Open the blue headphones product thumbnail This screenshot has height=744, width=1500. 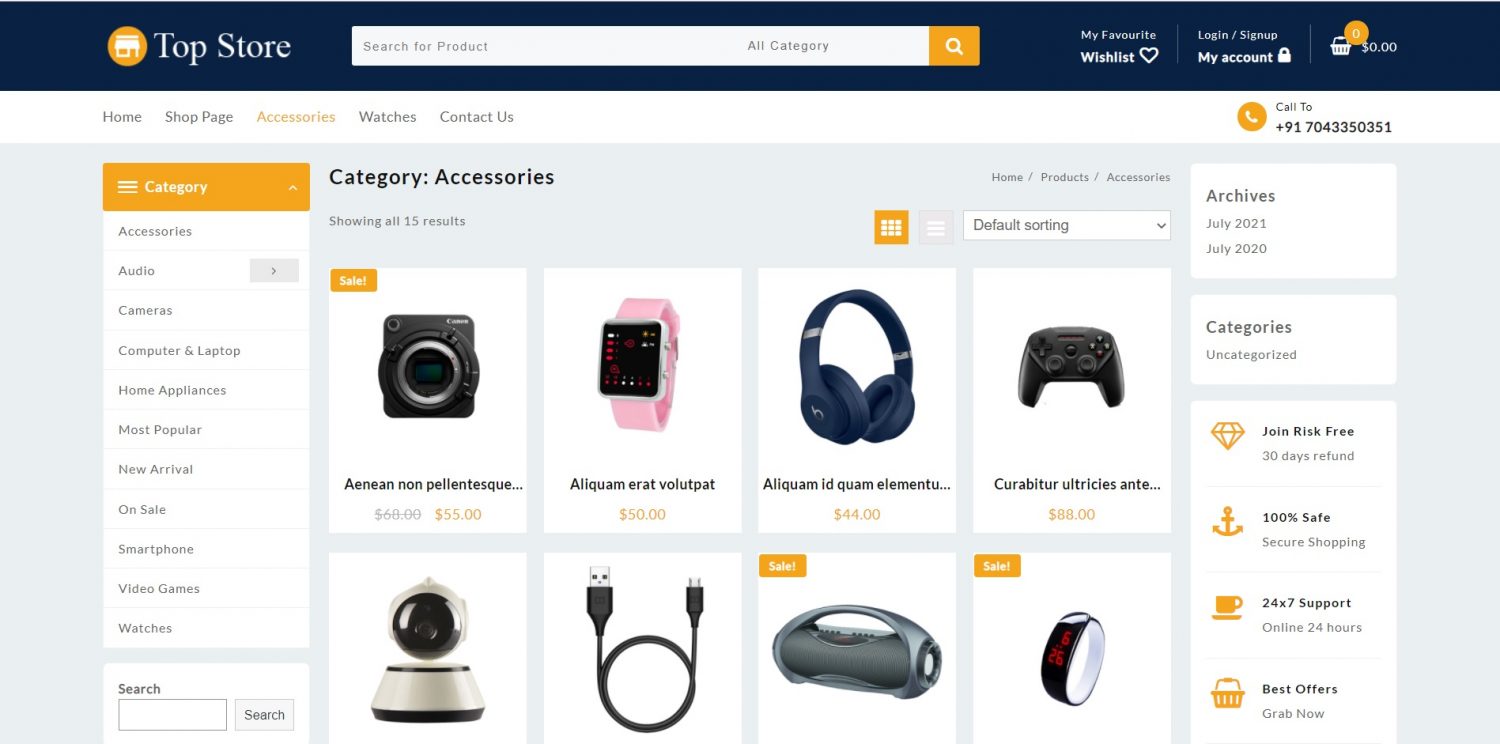[x=857, y=366]
